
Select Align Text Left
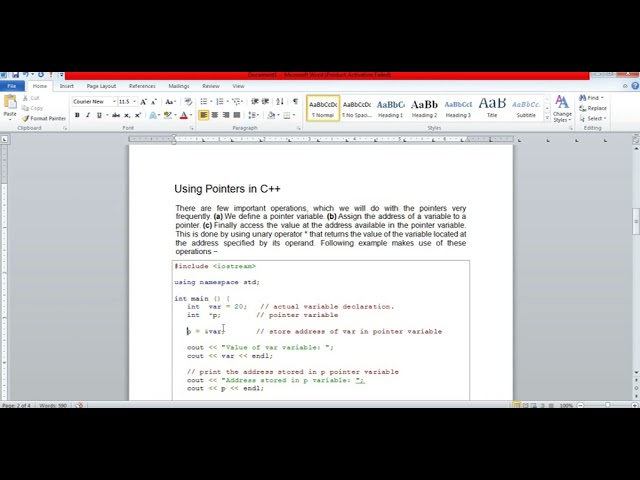(204, 115)
